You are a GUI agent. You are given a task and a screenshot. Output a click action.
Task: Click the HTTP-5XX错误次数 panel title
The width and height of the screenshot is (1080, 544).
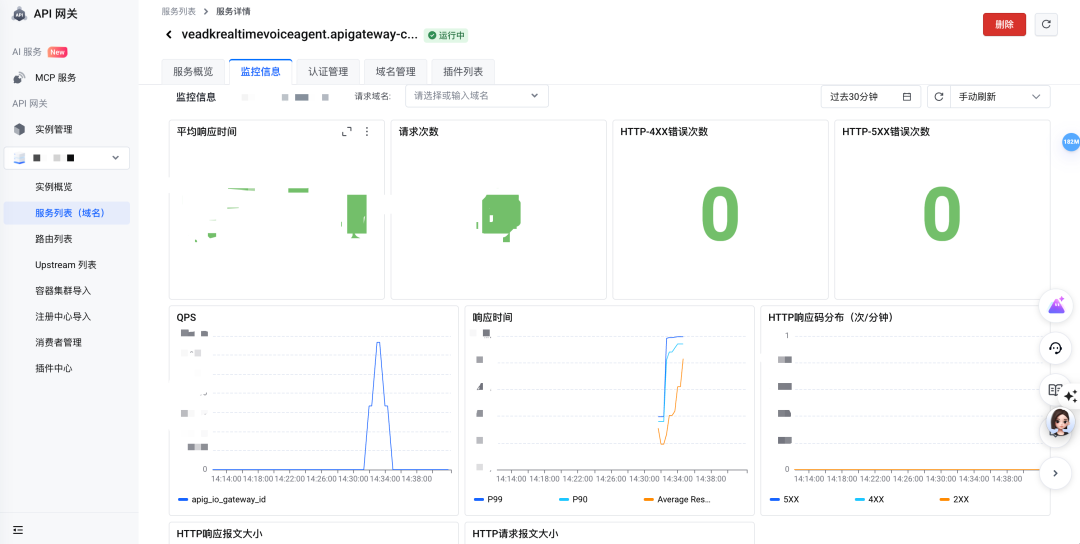tap(886, 132)
